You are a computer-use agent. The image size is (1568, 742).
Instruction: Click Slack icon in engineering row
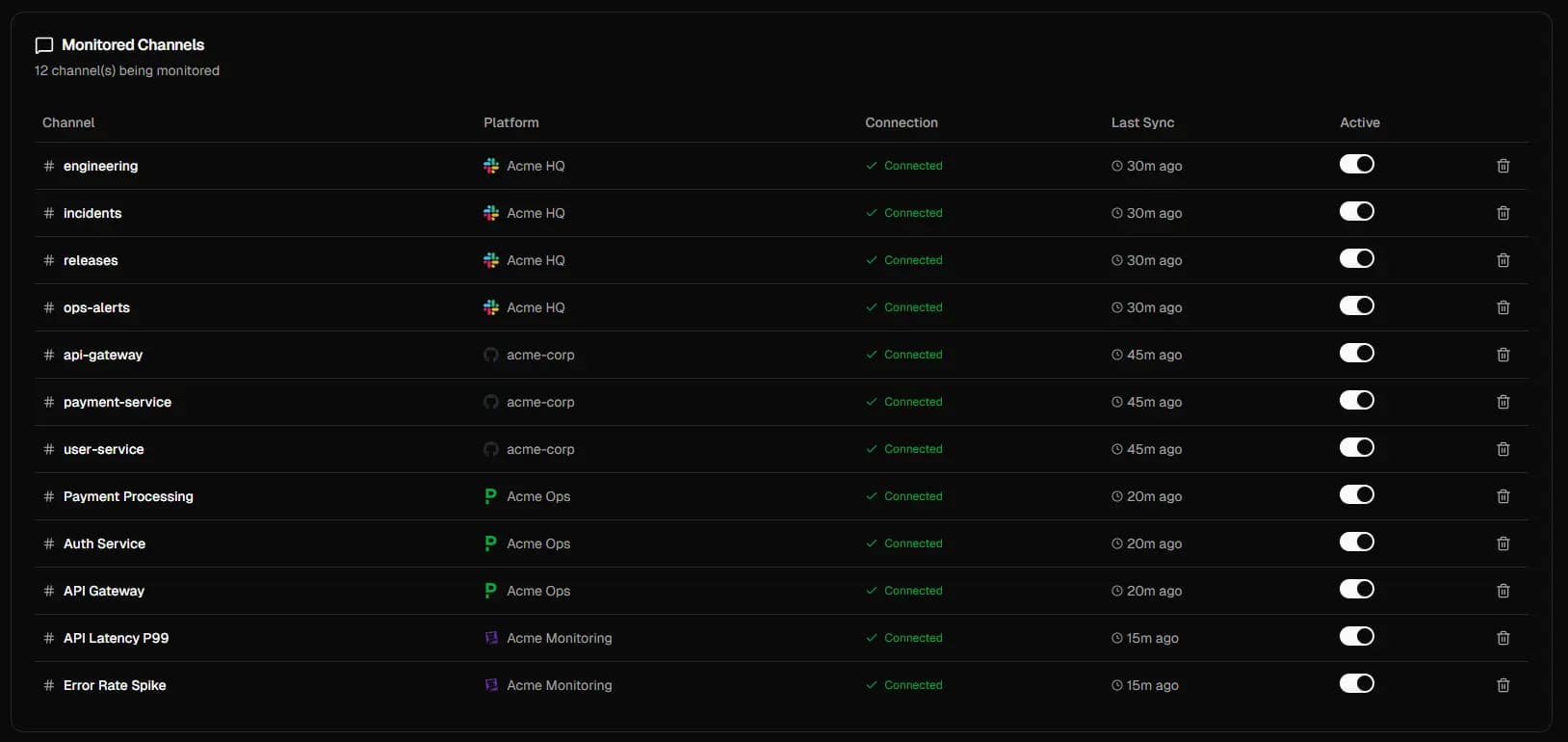click(491, 166)
